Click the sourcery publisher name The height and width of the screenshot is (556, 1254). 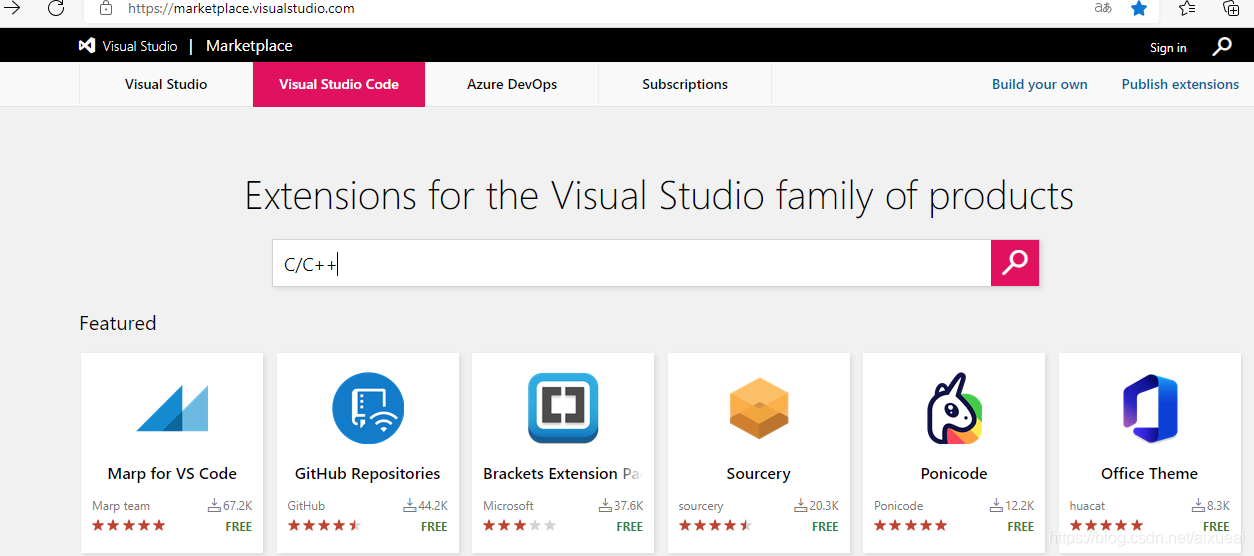pyautogui.click(x=701, y=506)
